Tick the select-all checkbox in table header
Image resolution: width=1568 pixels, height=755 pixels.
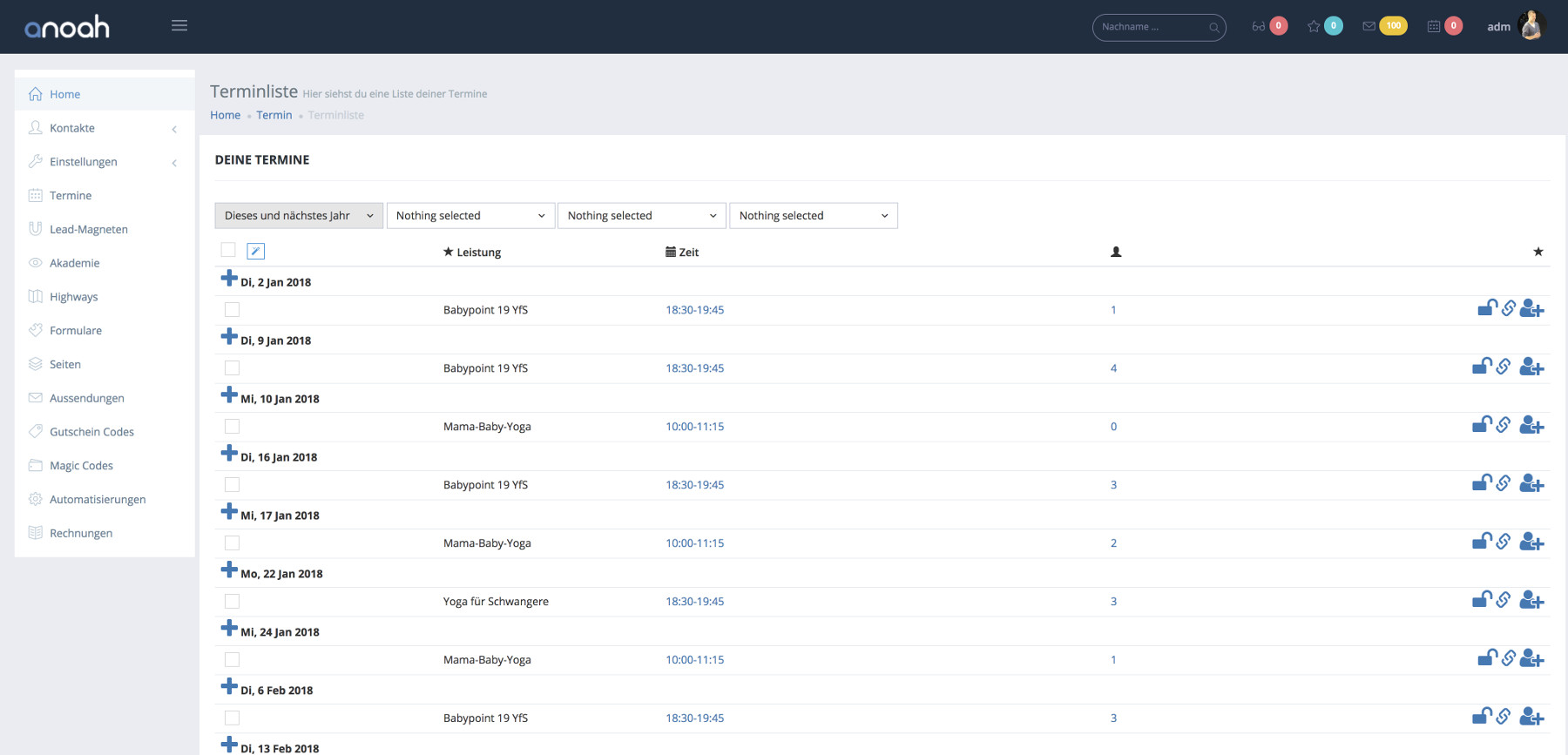click(x=228, y=250)
